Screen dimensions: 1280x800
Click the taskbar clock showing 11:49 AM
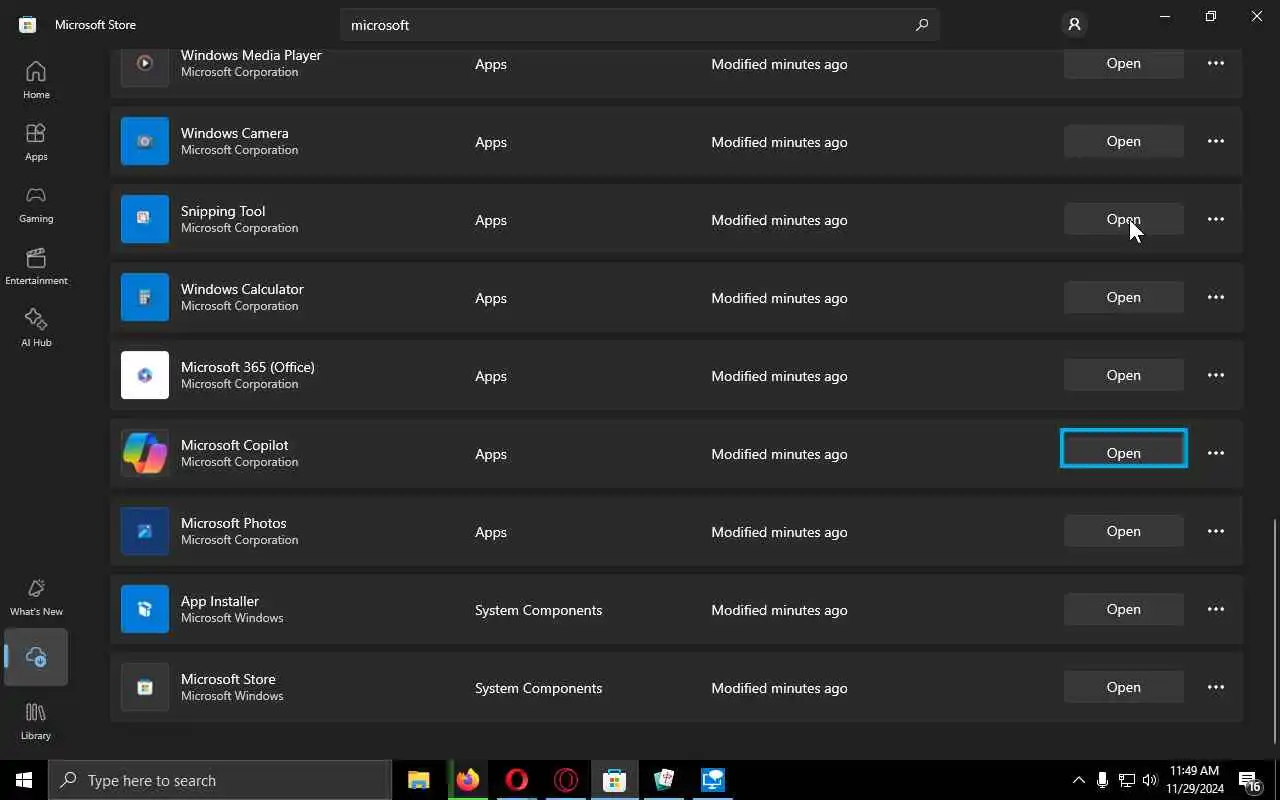tap(1196, 780)
